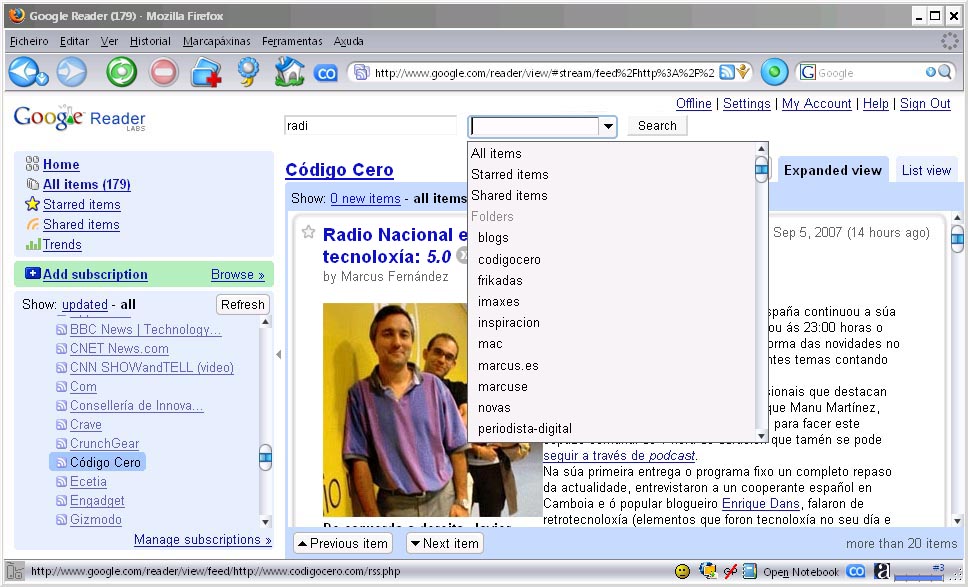
Task: Click the red Stop loading icon
Action: pos(164,72)
